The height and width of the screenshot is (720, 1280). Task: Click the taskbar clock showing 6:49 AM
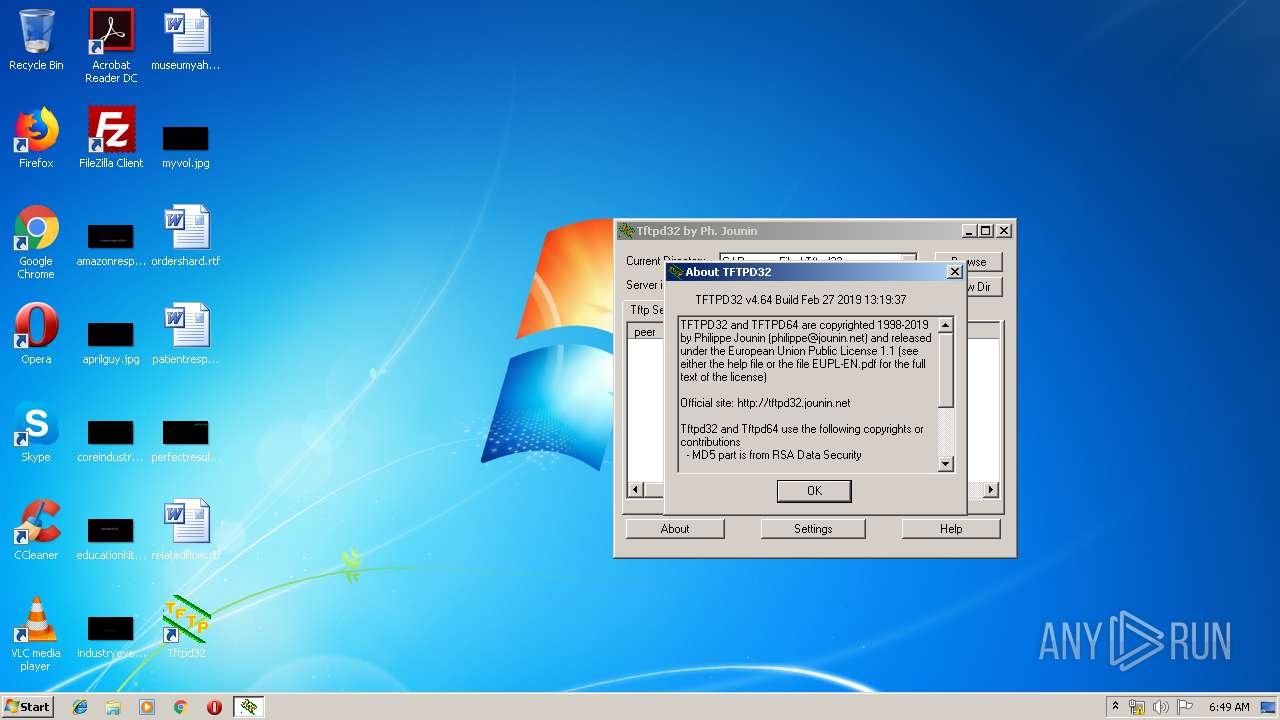click(x=1229, y=707)
